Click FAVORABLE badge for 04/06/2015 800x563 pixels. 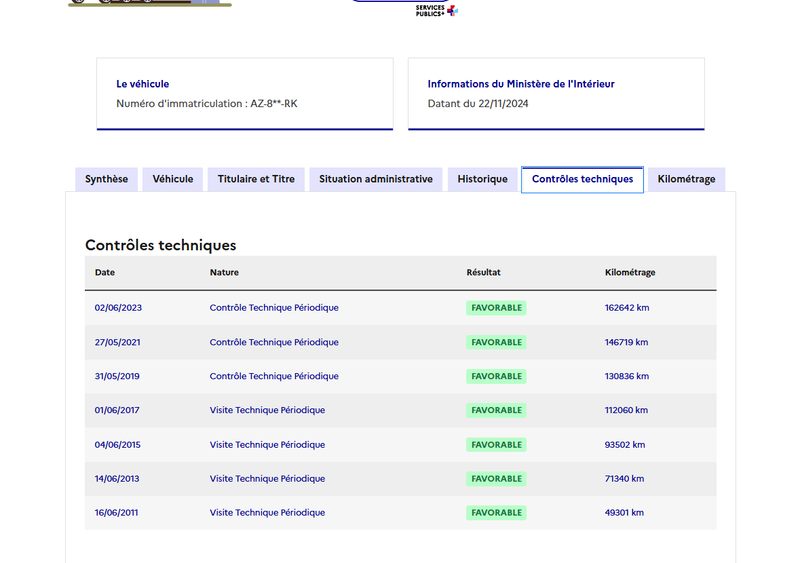tap(496, 445)
